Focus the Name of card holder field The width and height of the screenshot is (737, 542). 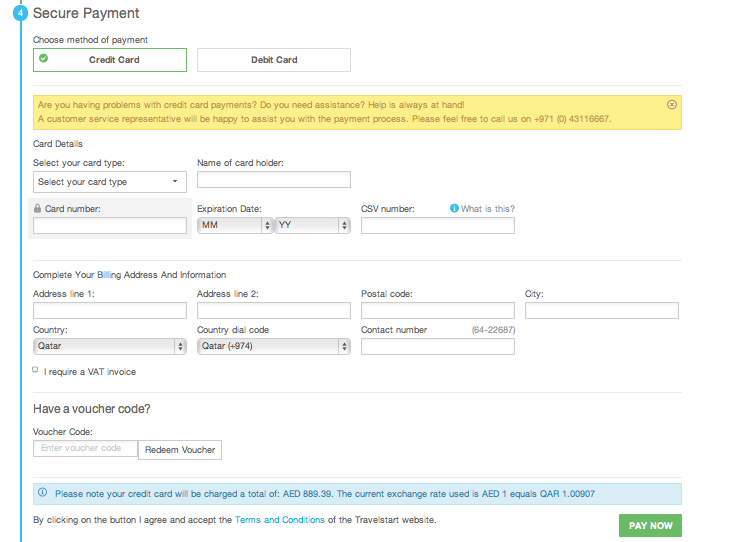[274, 180]
